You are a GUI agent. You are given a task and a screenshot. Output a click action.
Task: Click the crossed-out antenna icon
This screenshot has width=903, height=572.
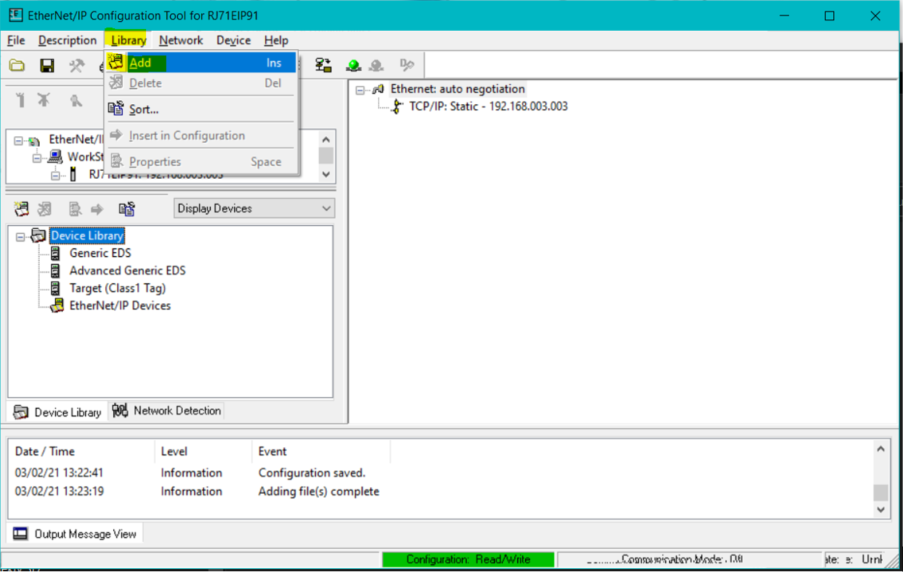click(x=44, y=100)
